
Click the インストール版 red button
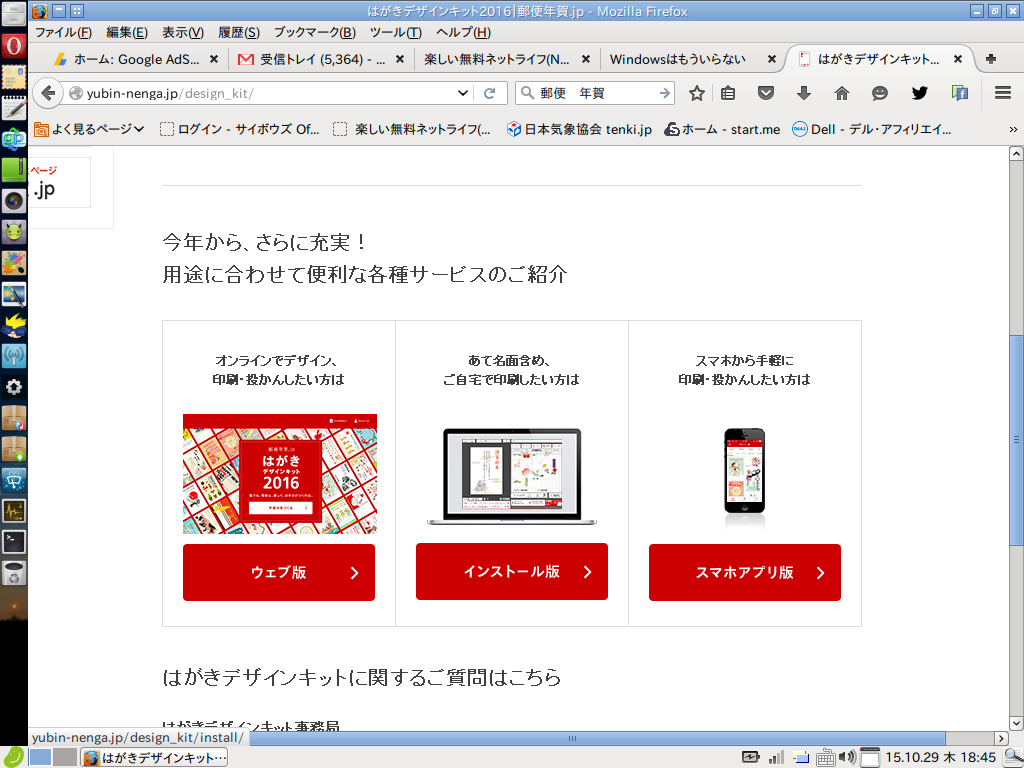512,571
